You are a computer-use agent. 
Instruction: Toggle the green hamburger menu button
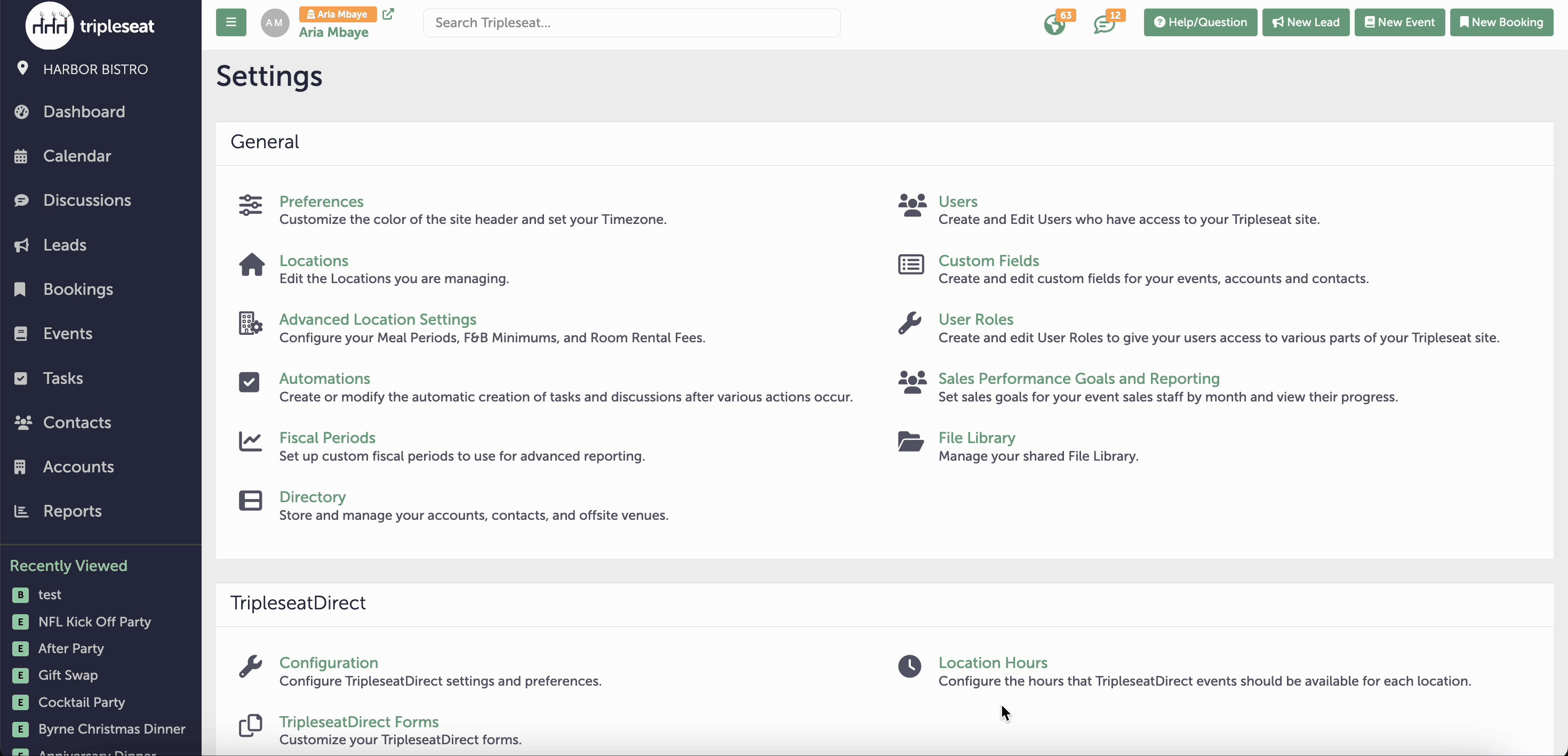[231, 22]
